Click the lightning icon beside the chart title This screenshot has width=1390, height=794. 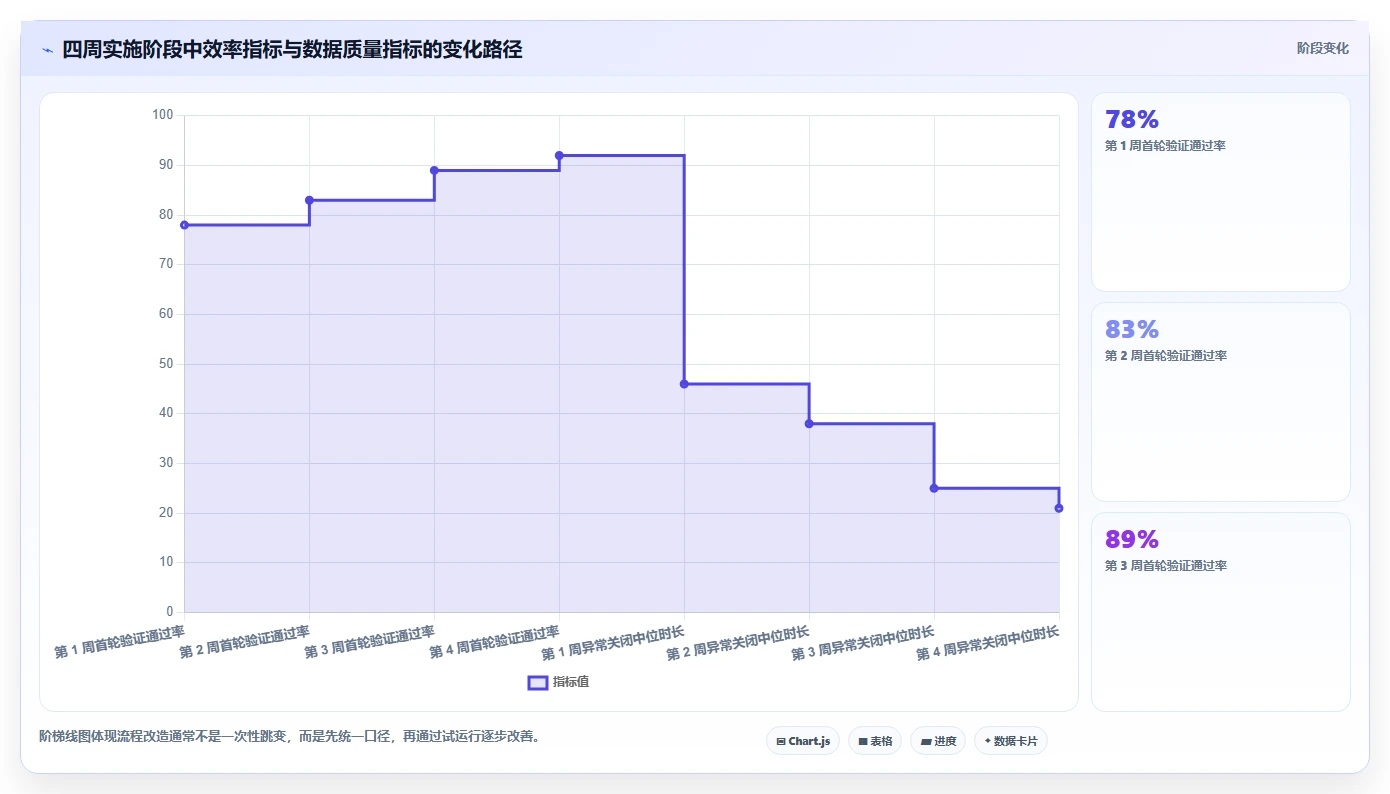pos(48,50)
